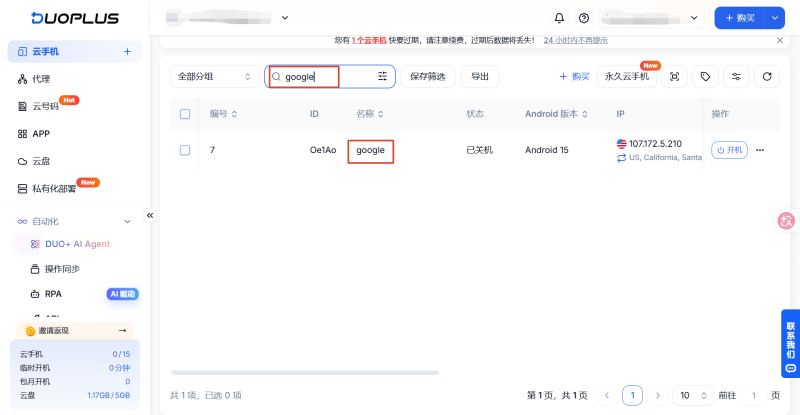
Task: Click the horizontal table scrollbar
Action: pyautogui.click(x=305, y=373)
